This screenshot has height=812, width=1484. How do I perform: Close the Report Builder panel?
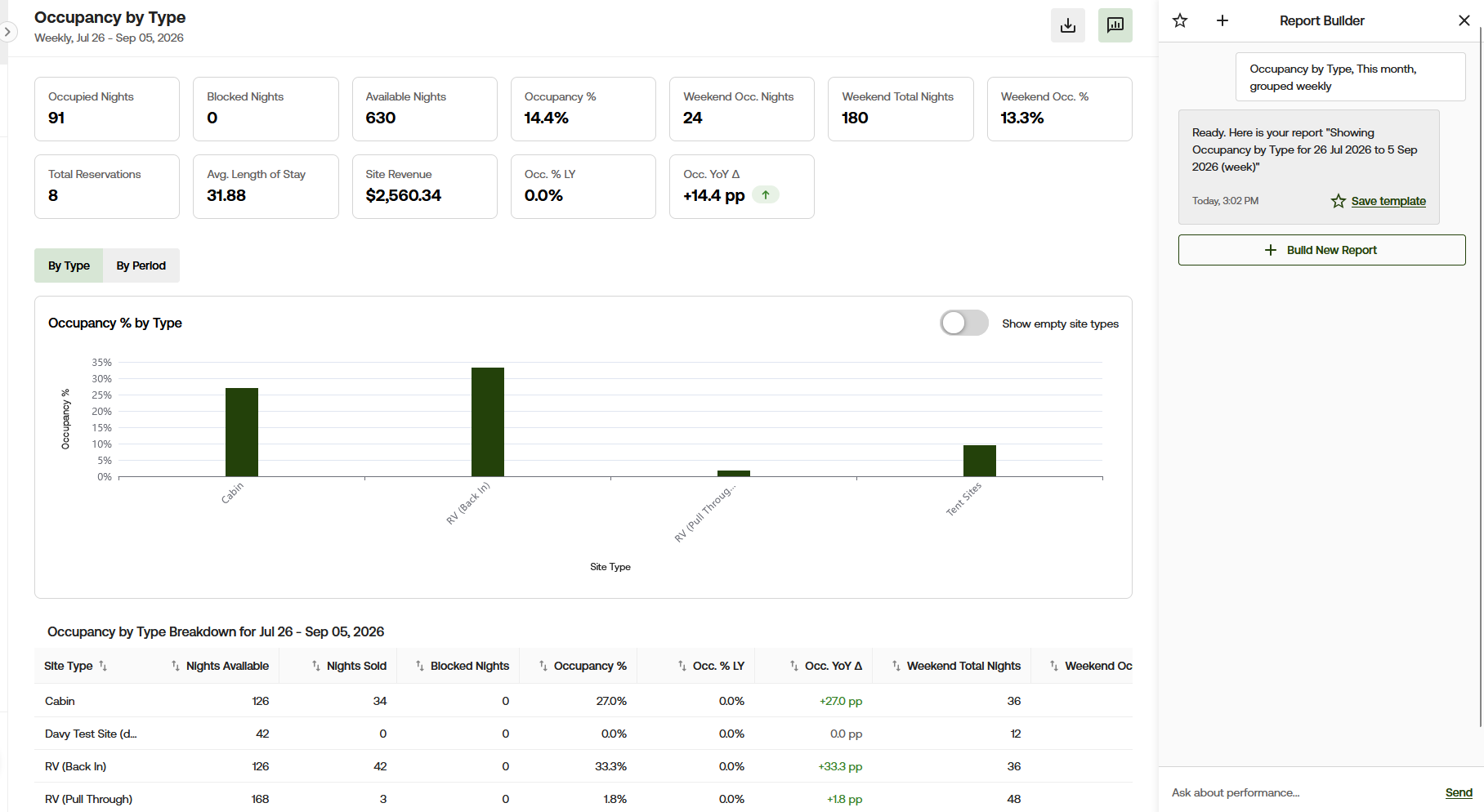tap(1464, 20)
